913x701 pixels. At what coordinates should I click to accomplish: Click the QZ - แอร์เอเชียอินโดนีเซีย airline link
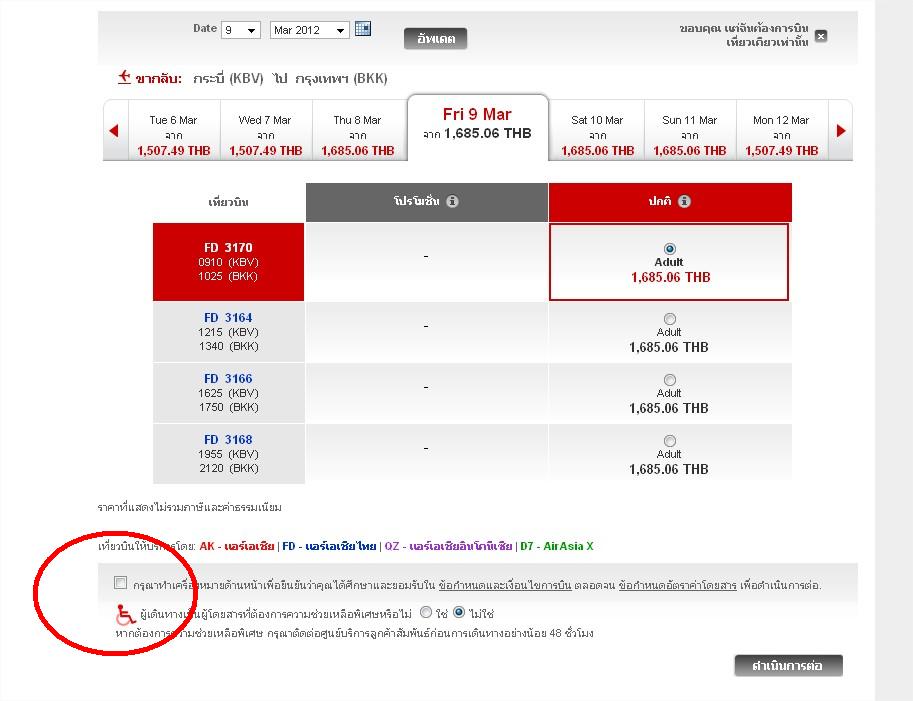[x=448, y=546]
